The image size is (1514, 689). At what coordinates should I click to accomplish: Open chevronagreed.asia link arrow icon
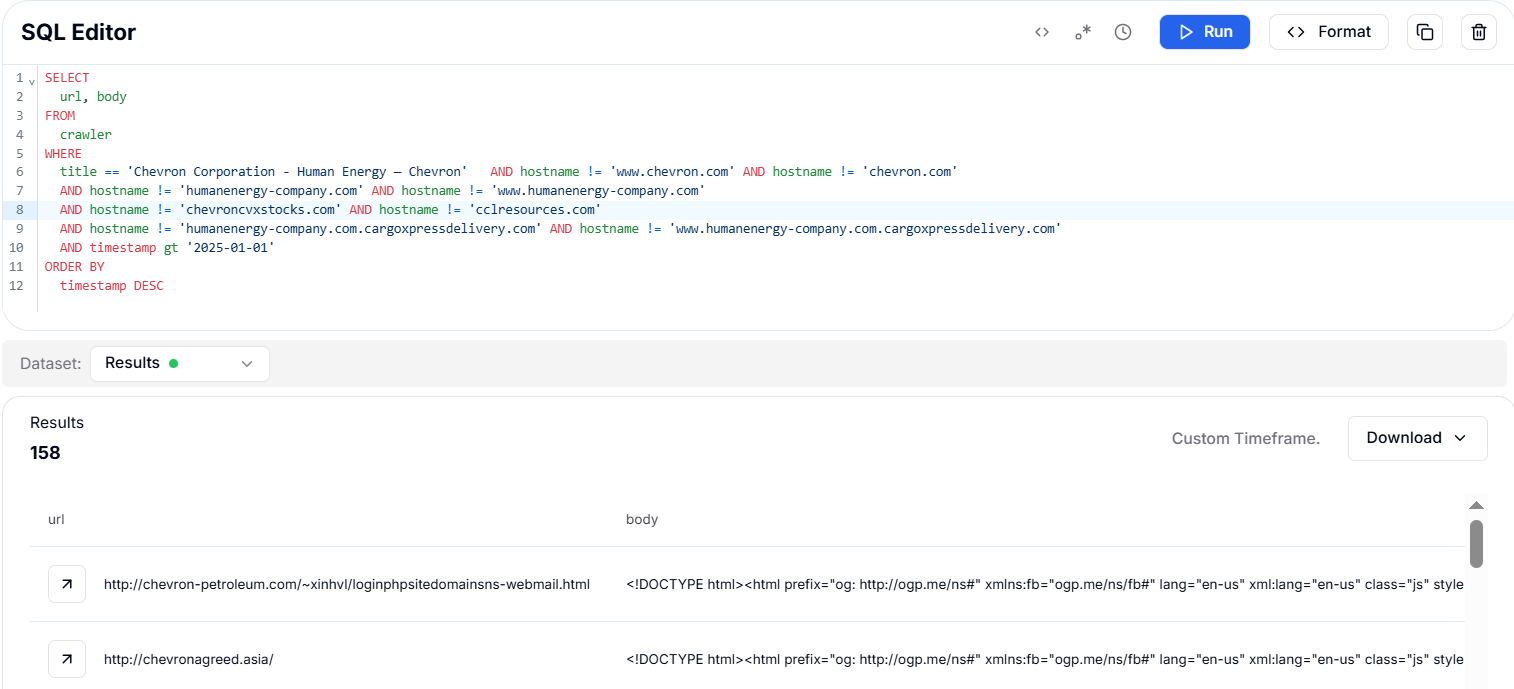pos(67,659)
